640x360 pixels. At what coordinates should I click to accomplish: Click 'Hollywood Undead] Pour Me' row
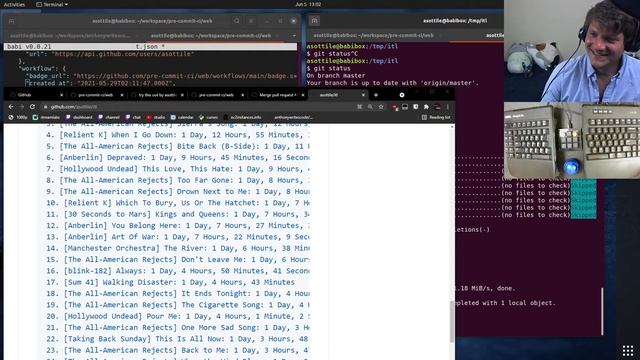pos(178,316)
